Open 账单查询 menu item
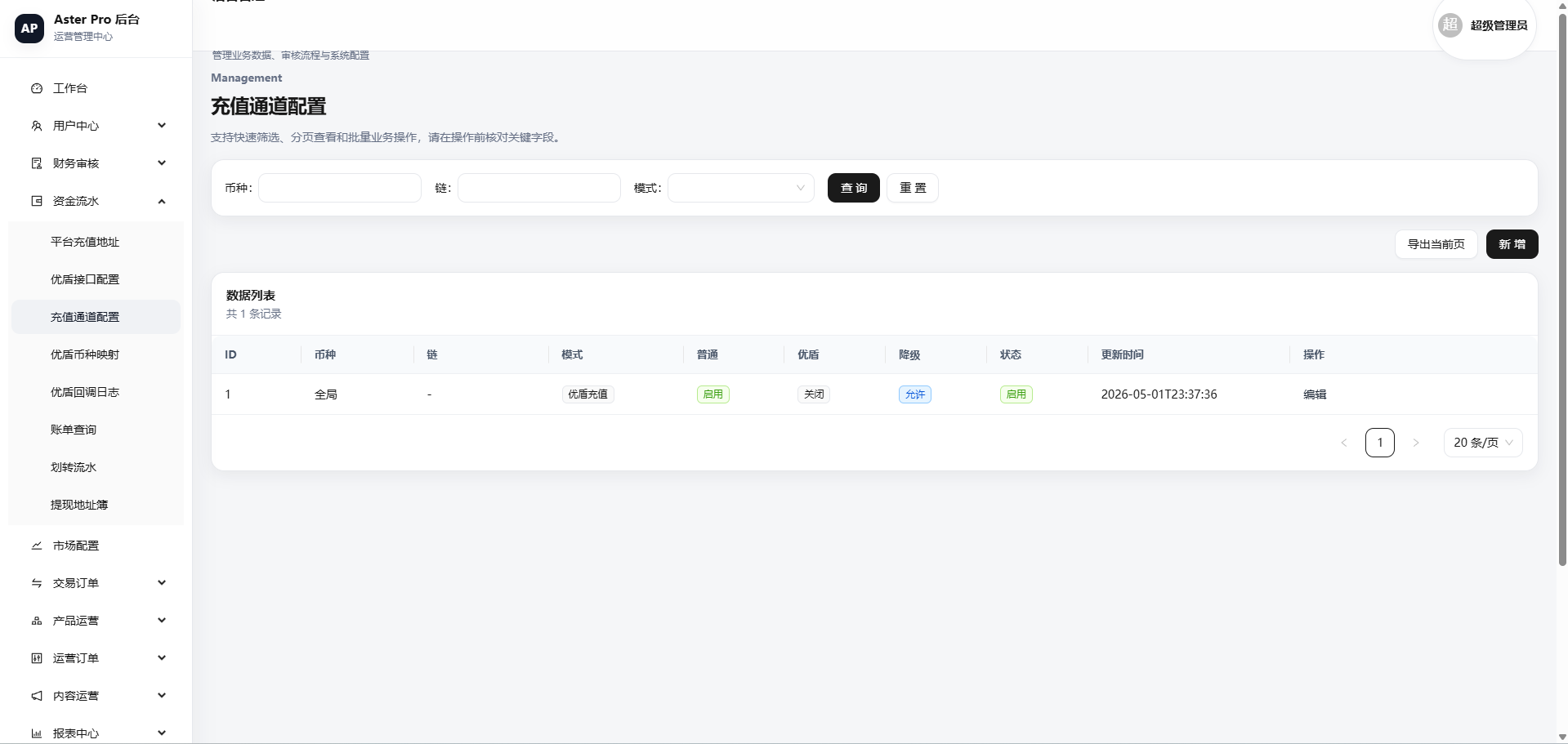This screenshot has width=1568, height=744. tap(96, 430)
